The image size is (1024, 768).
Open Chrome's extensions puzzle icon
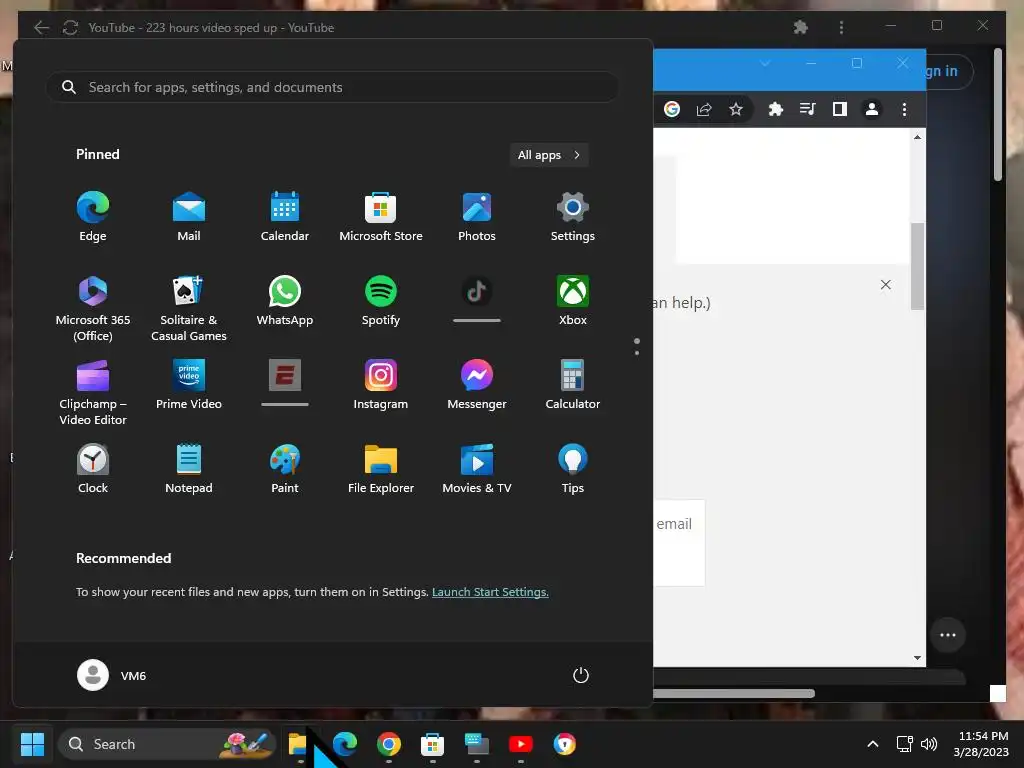click(775, 109)
